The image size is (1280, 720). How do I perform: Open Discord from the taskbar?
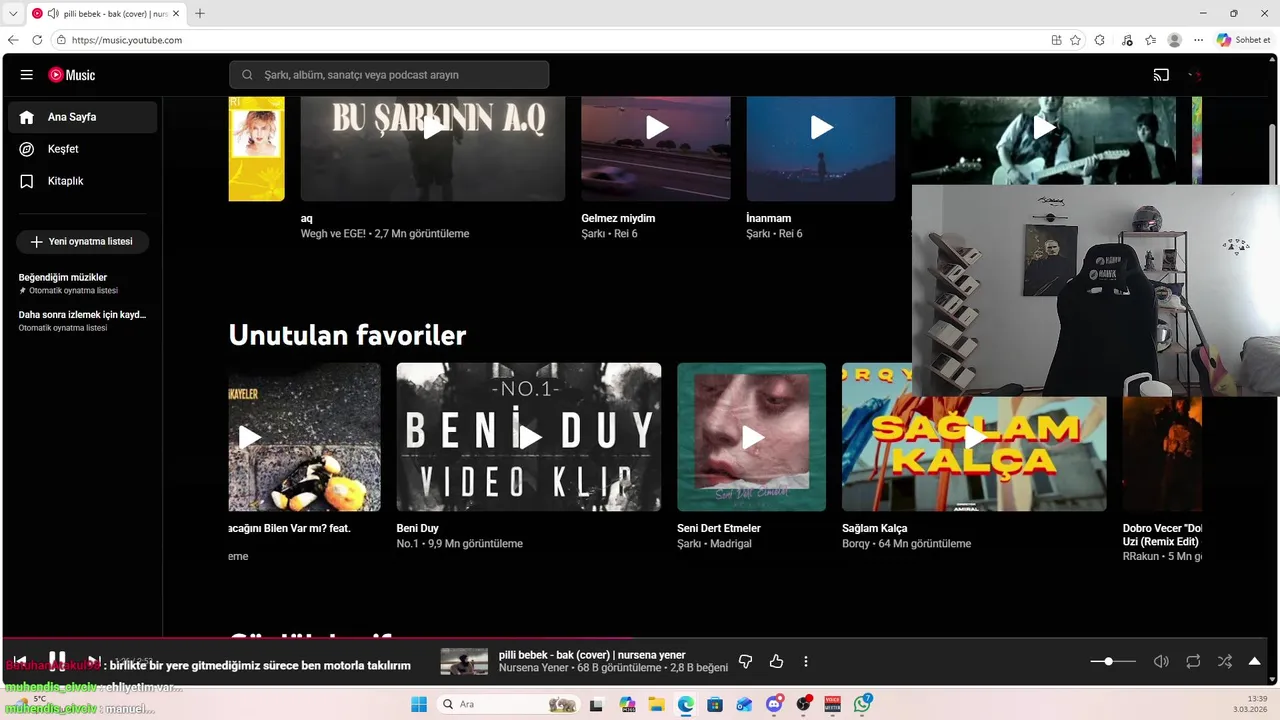(x=774, y=704)
